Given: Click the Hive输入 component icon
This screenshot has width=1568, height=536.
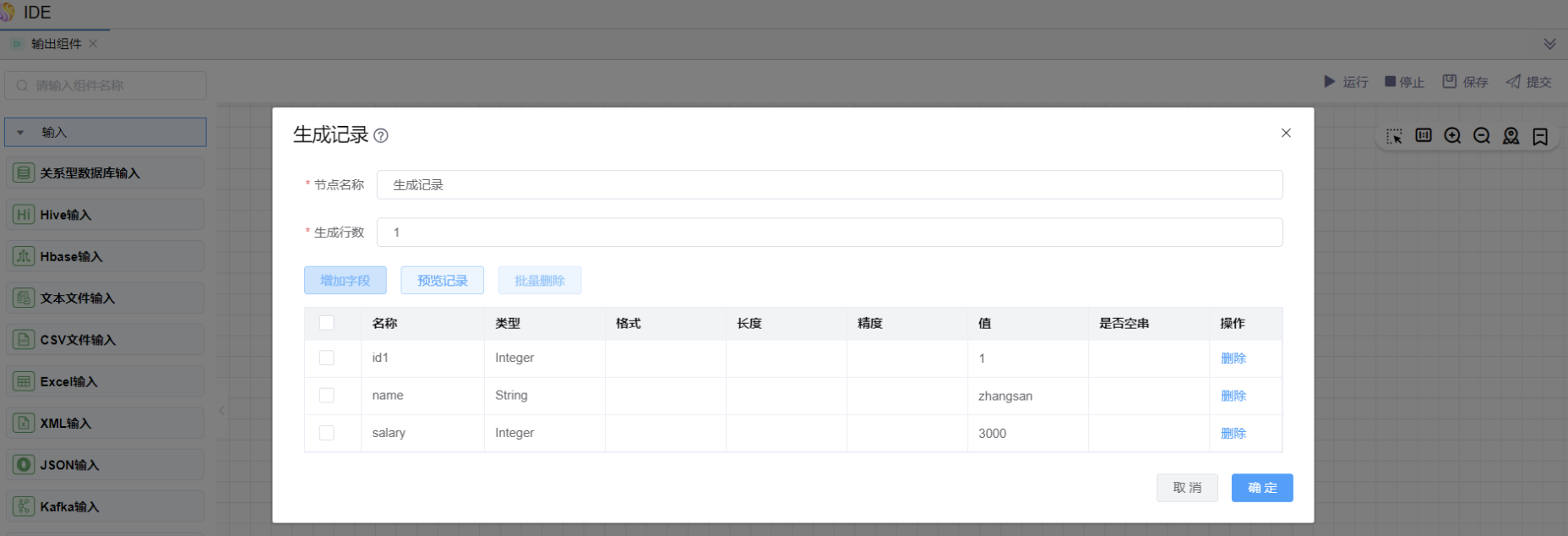Looking at the screenshot, I should click(x=24, y=215).
